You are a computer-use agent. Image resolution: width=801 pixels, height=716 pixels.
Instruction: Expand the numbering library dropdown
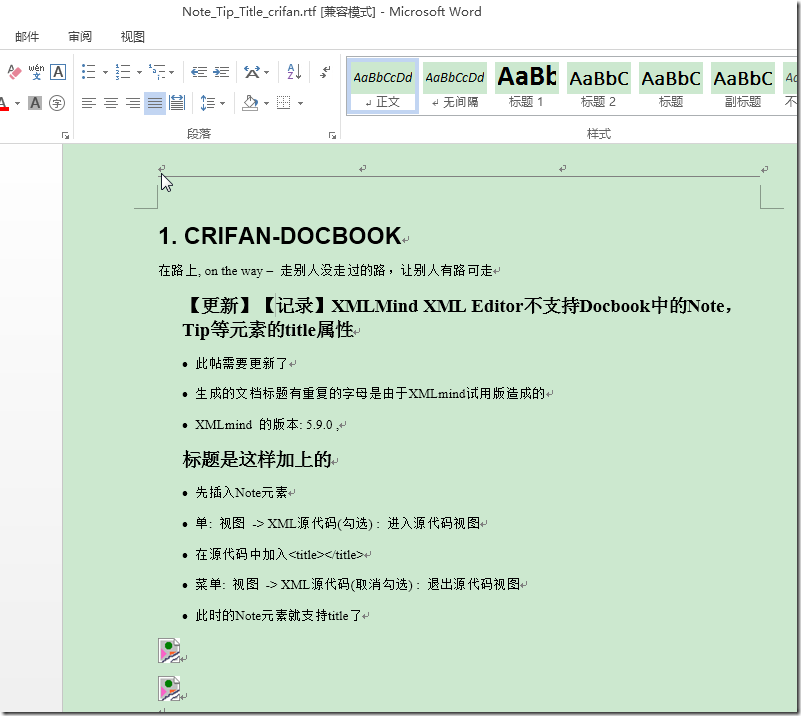point(139,73)
